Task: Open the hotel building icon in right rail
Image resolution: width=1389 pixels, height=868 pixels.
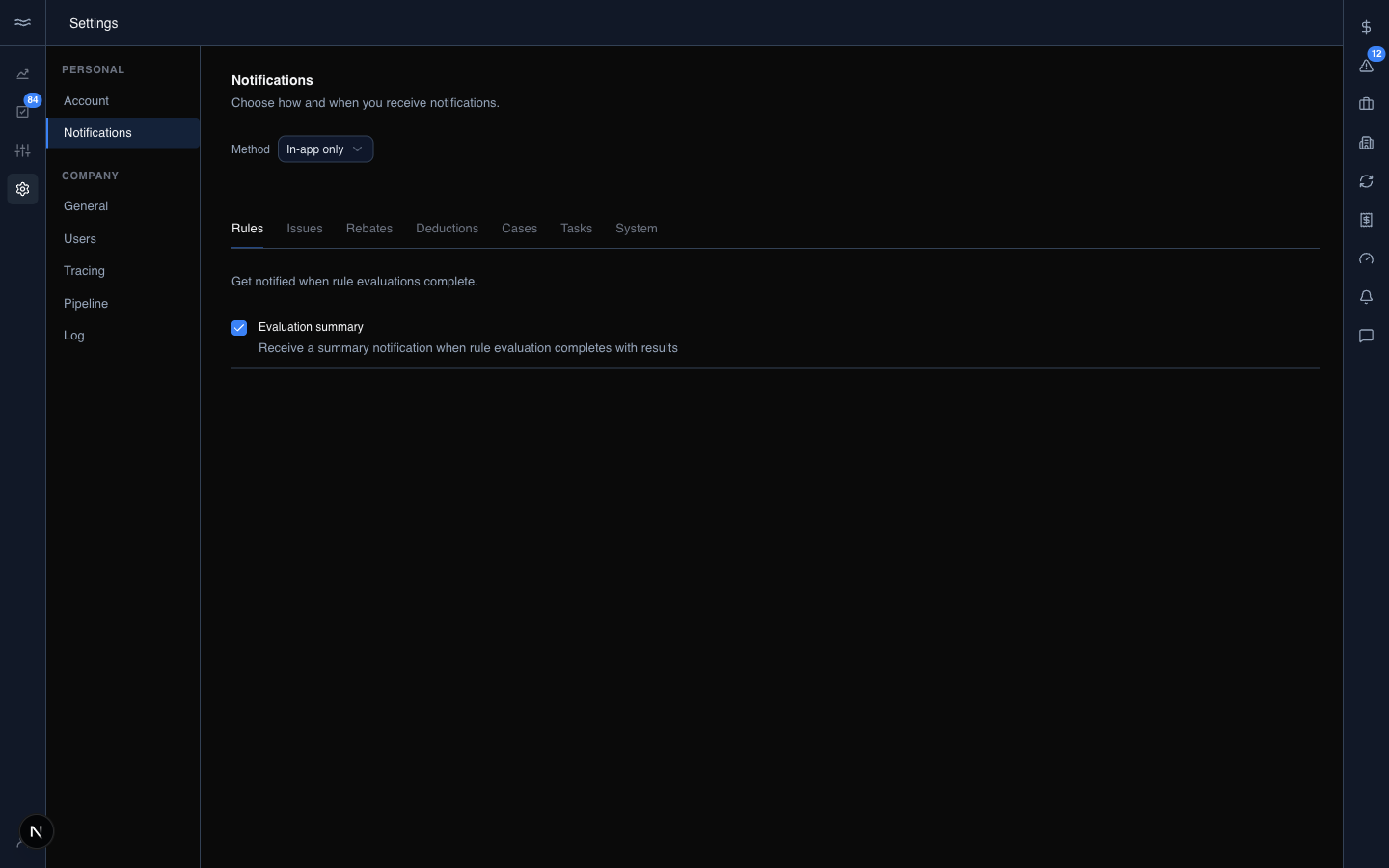Action: click(x=1366, y=143)
